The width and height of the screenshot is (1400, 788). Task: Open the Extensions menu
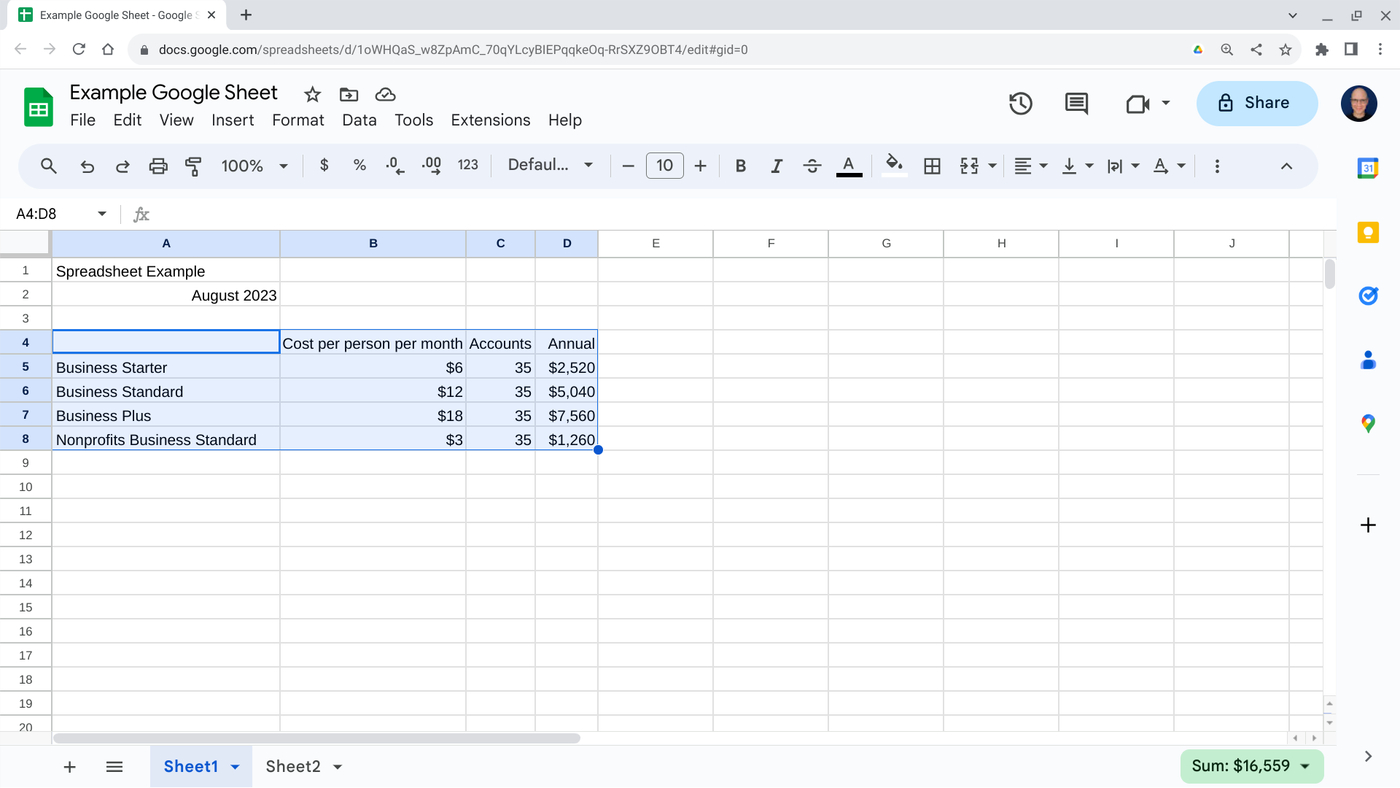click(490, 120)
